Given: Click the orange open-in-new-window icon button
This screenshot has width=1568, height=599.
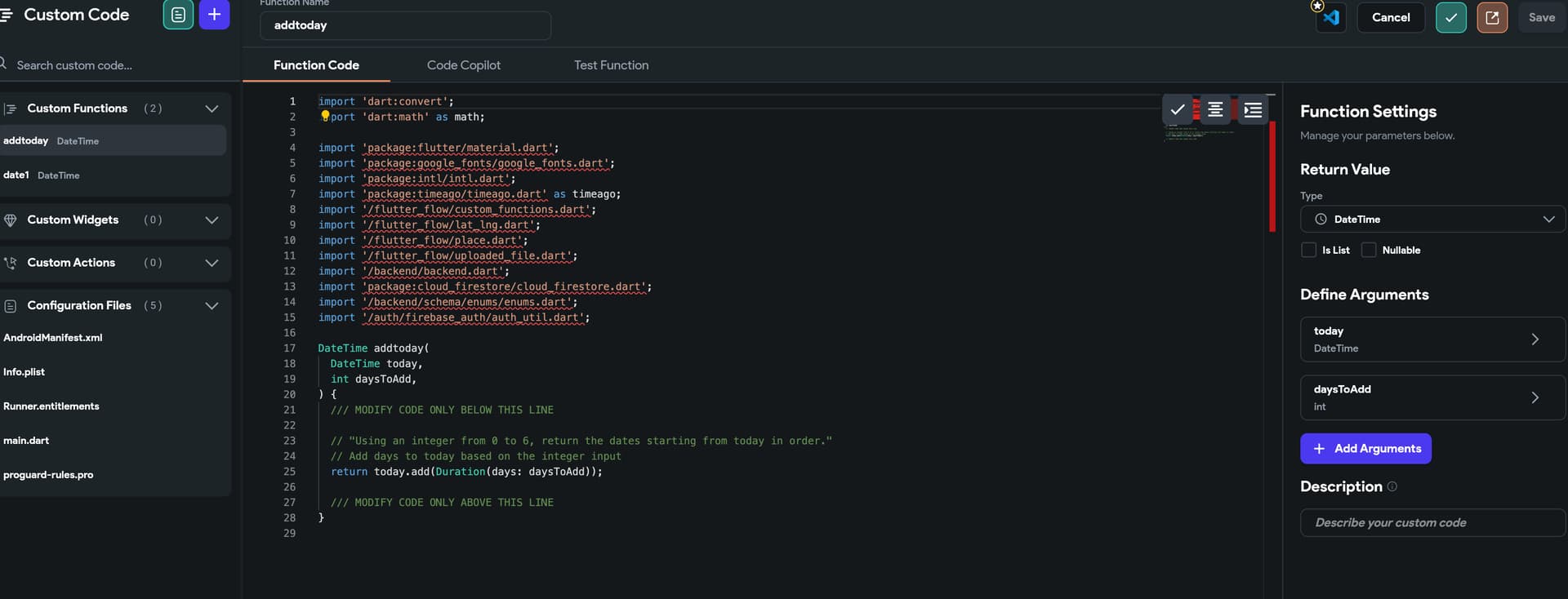Looking at the screenshot, I should (x=1492, y=17).
